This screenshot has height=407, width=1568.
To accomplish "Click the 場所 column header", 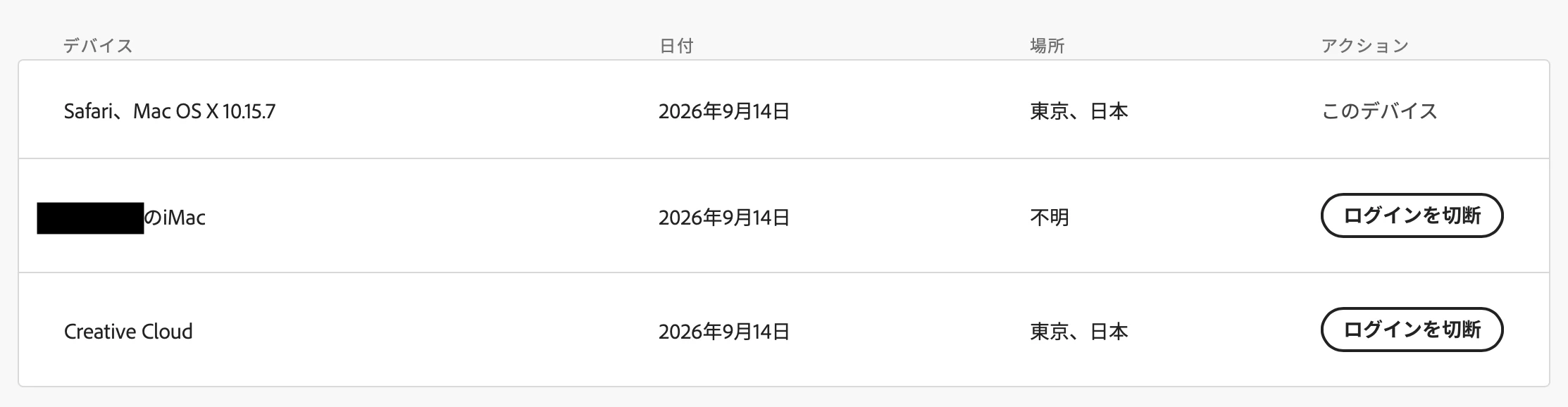I will pyautogui.click(x=1047, y=46).
